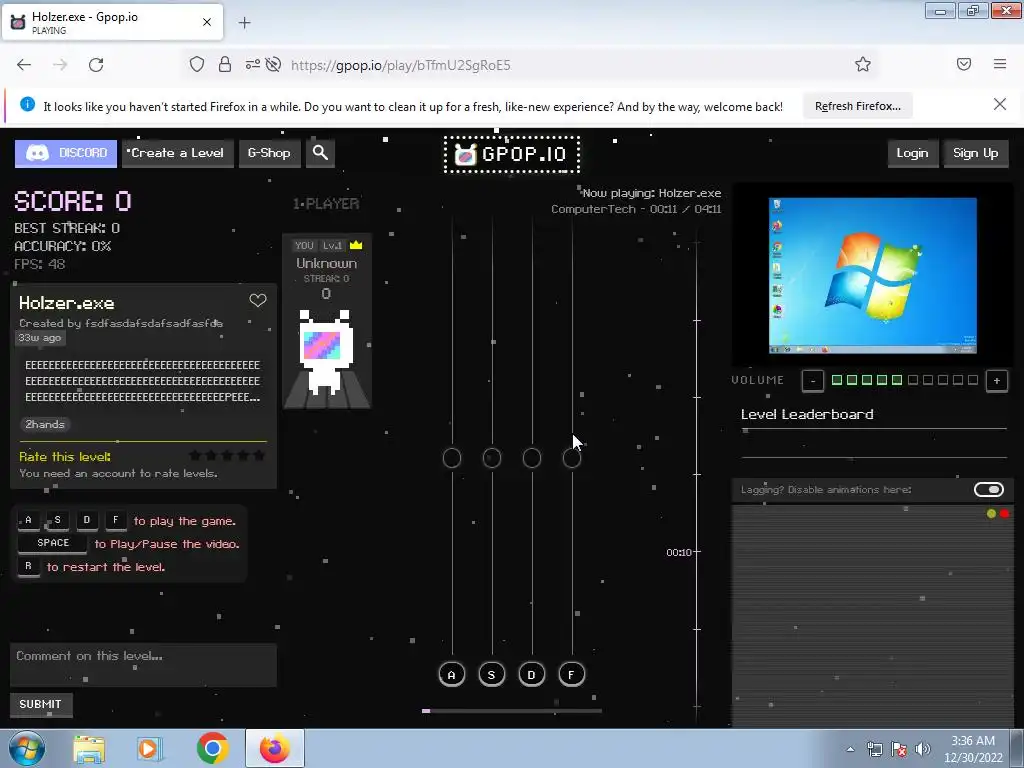Show hidden tray icons arrow
1024x768 pixels.
point(850,750)
